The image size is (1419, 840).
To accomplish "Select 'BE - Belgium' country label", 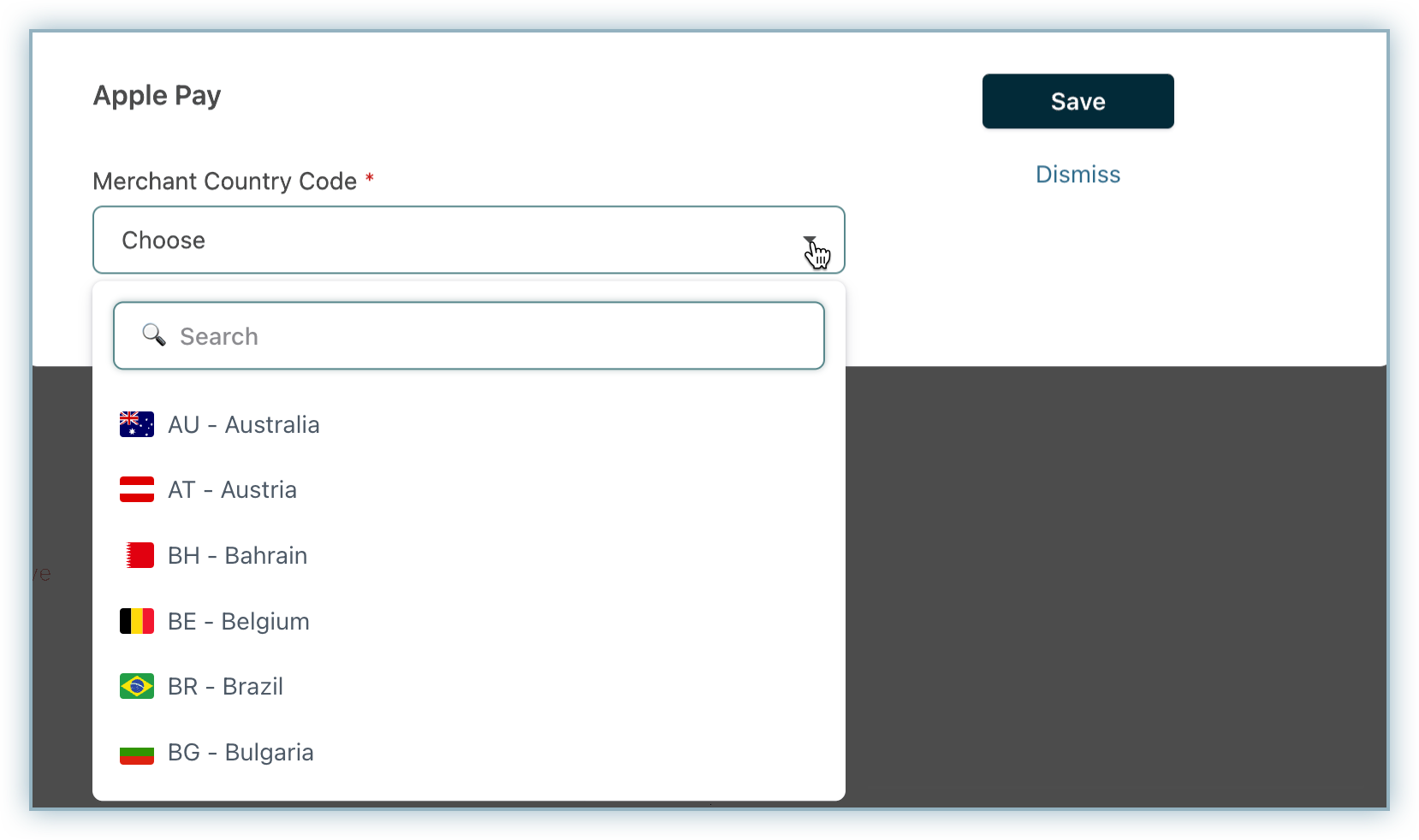I will (x=239, y=622).
